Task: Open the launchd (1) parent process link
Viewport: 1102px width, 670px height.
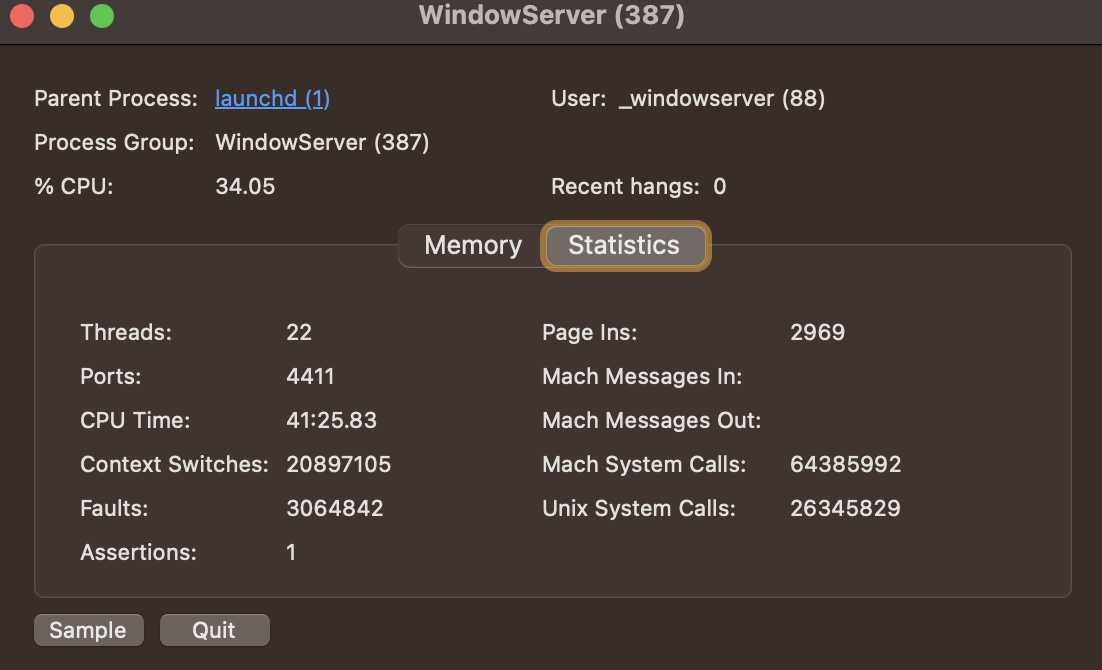Action: pyautogui.click(x=272, y=99)
